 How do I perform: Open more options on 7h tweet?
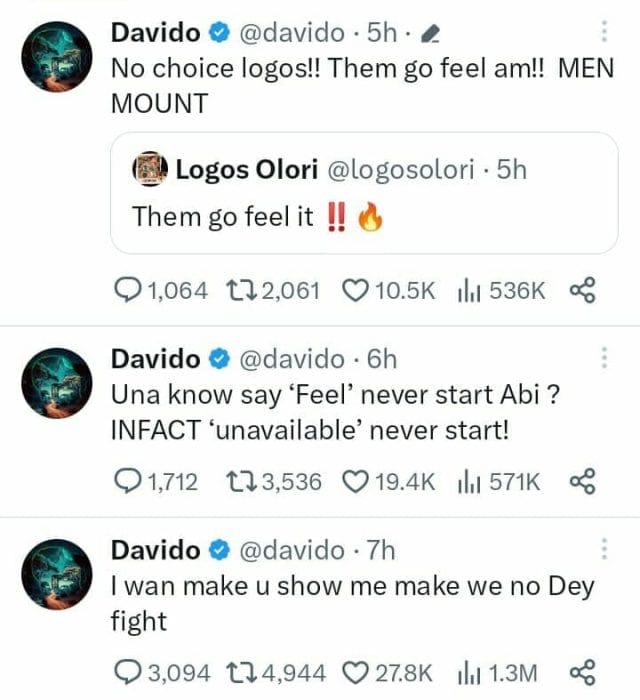[603, 549]
